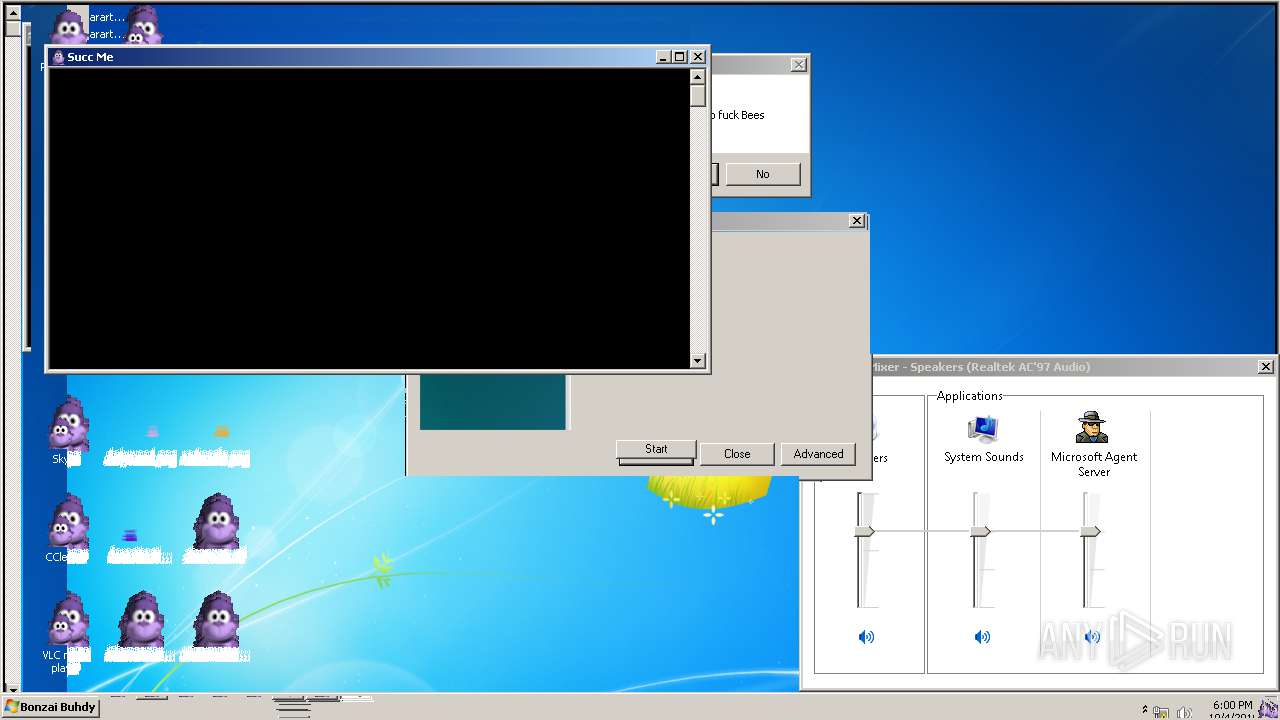Click the teal preview box in gray dialog

coord(492,402)
